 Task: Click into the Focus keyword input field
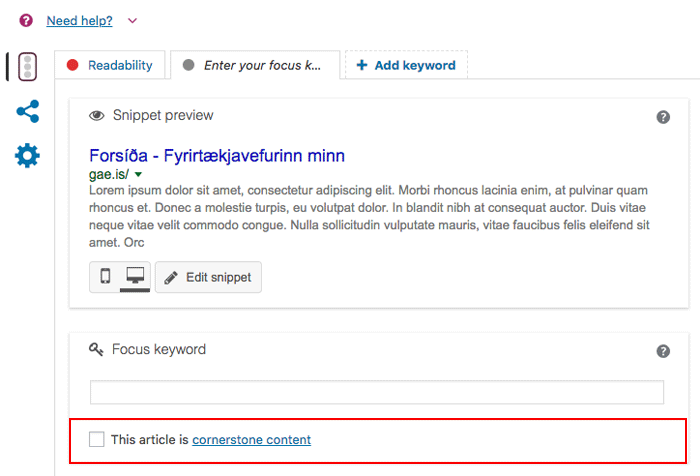click(x=377, y=392)
